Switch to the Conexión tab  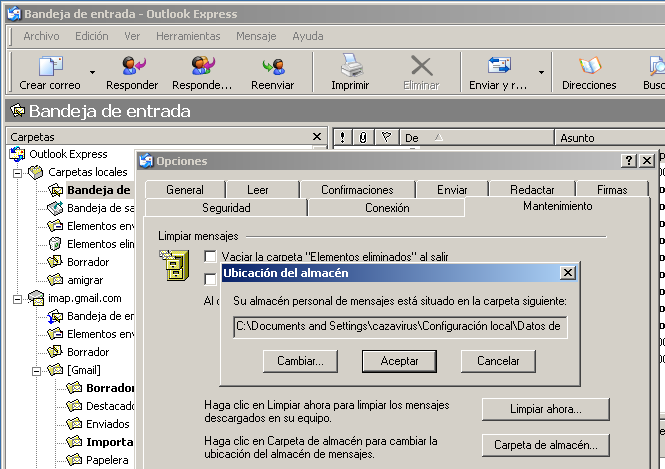coord(387,208)
